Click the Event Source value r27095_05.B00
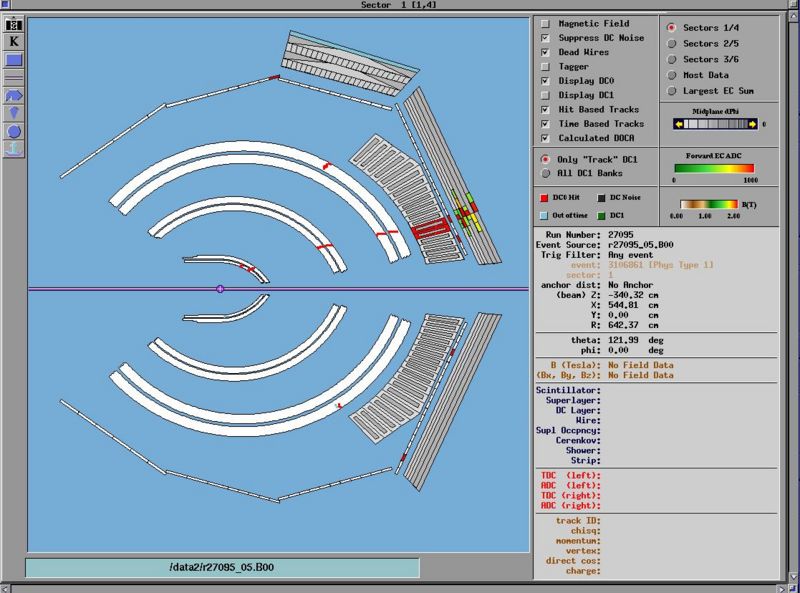 (x=640, y=245)
